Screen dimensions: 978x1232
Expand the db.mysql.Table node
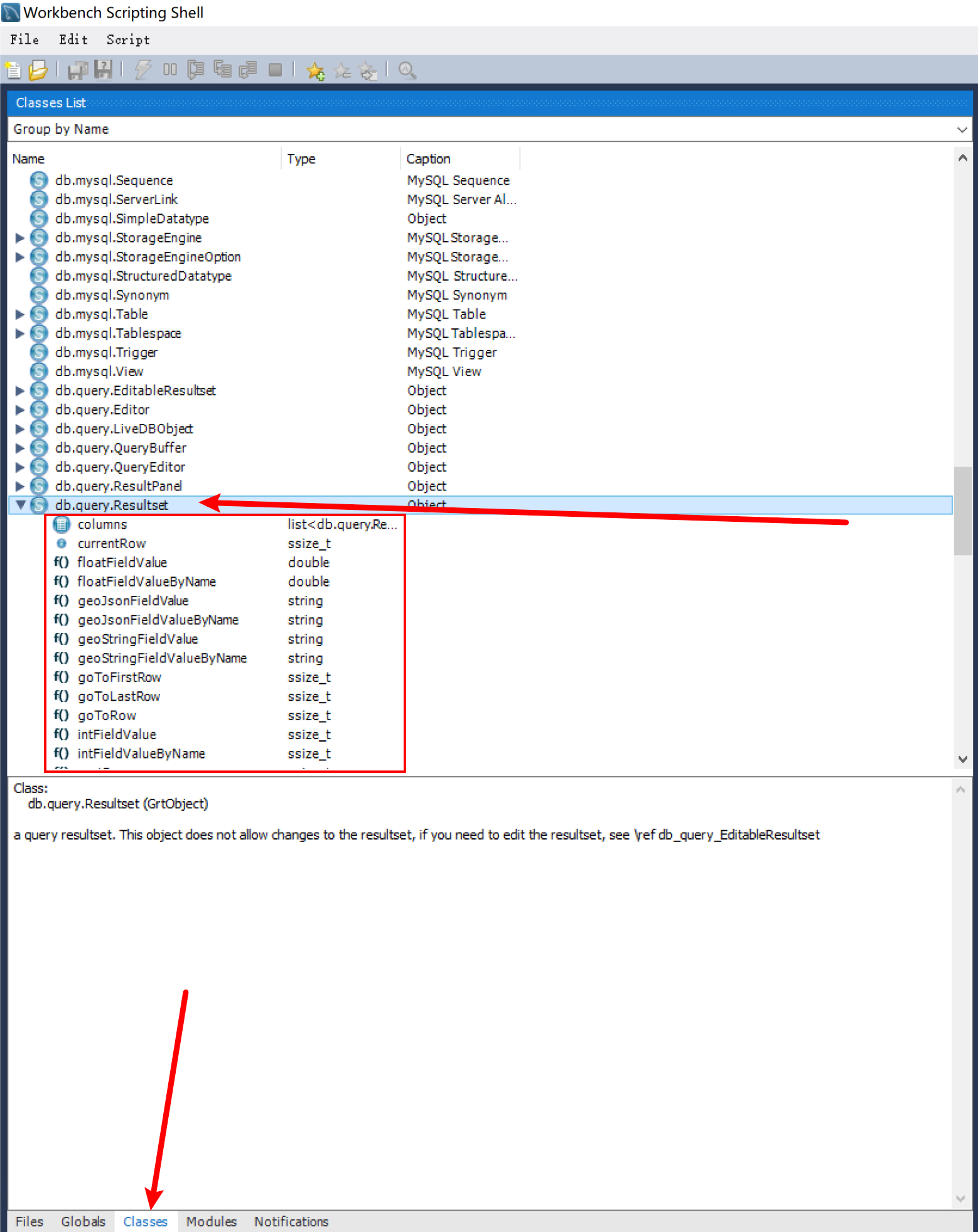tap(20, 315)
